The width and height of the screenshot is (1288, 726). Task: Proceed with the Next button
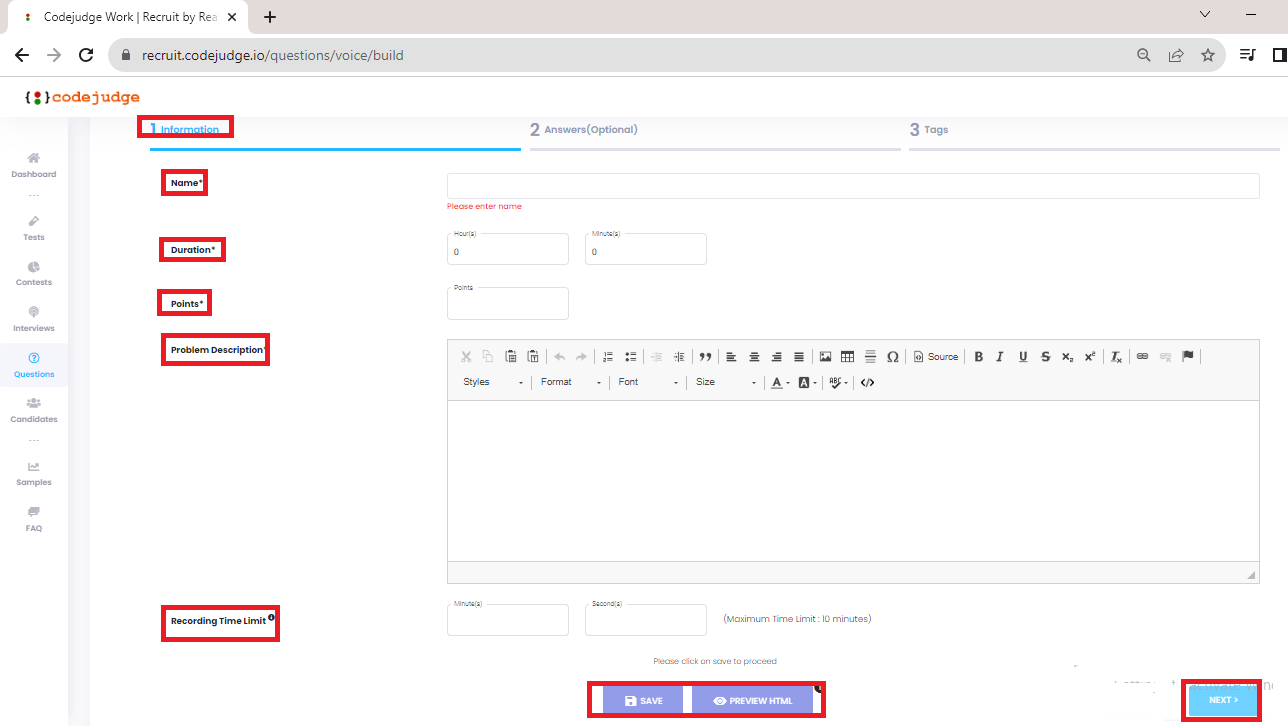click(x=1223, y=700)
